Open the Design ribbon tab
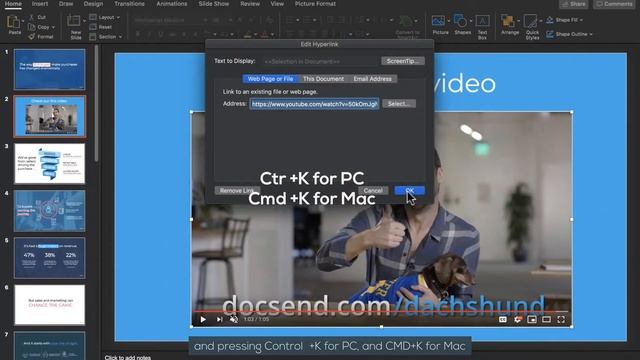 [x=93, y=4]
